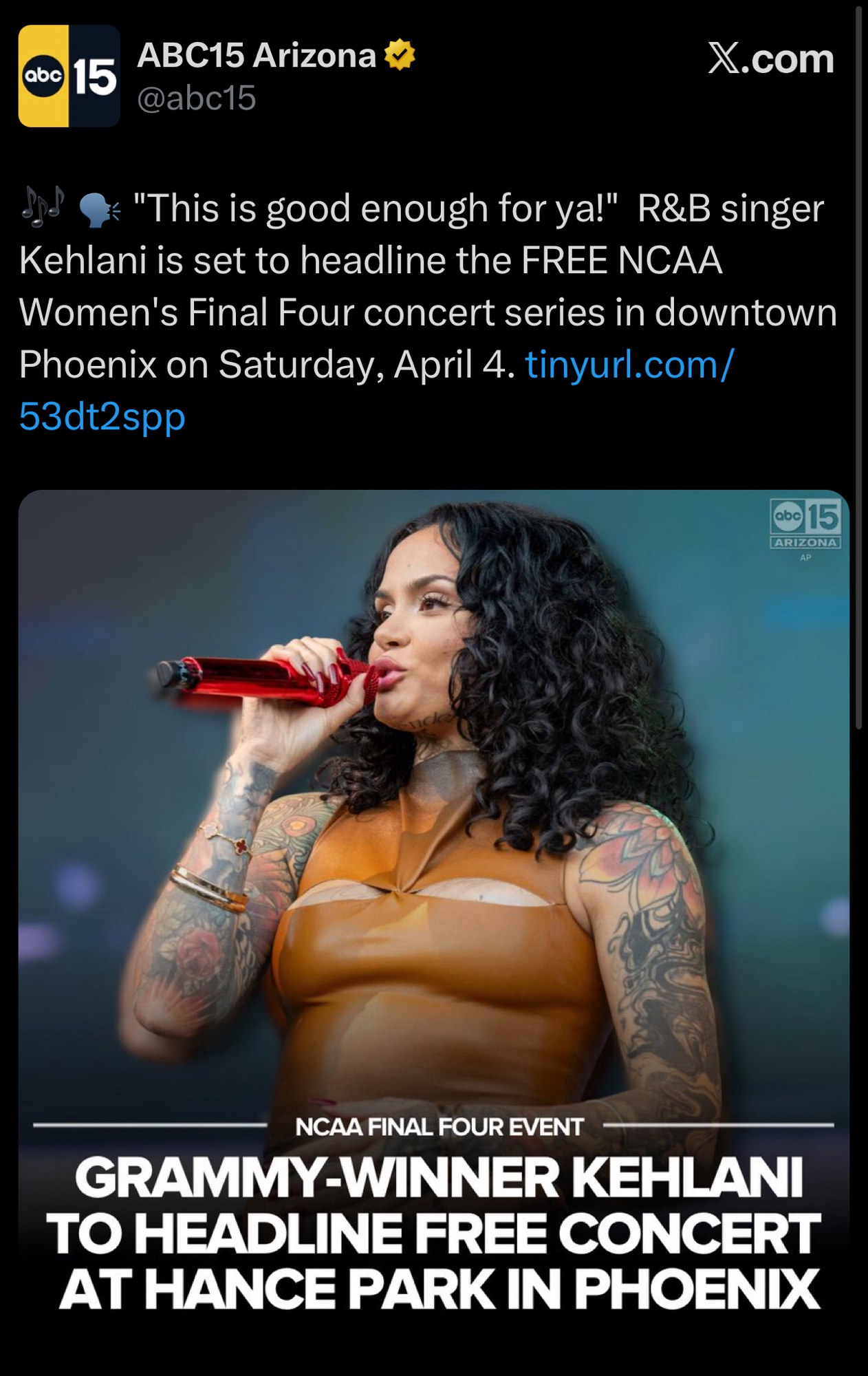The image size is (868, 1376).
Task: Click the tweet text mentioning Kehlani
Action: (x=428, y=312)
